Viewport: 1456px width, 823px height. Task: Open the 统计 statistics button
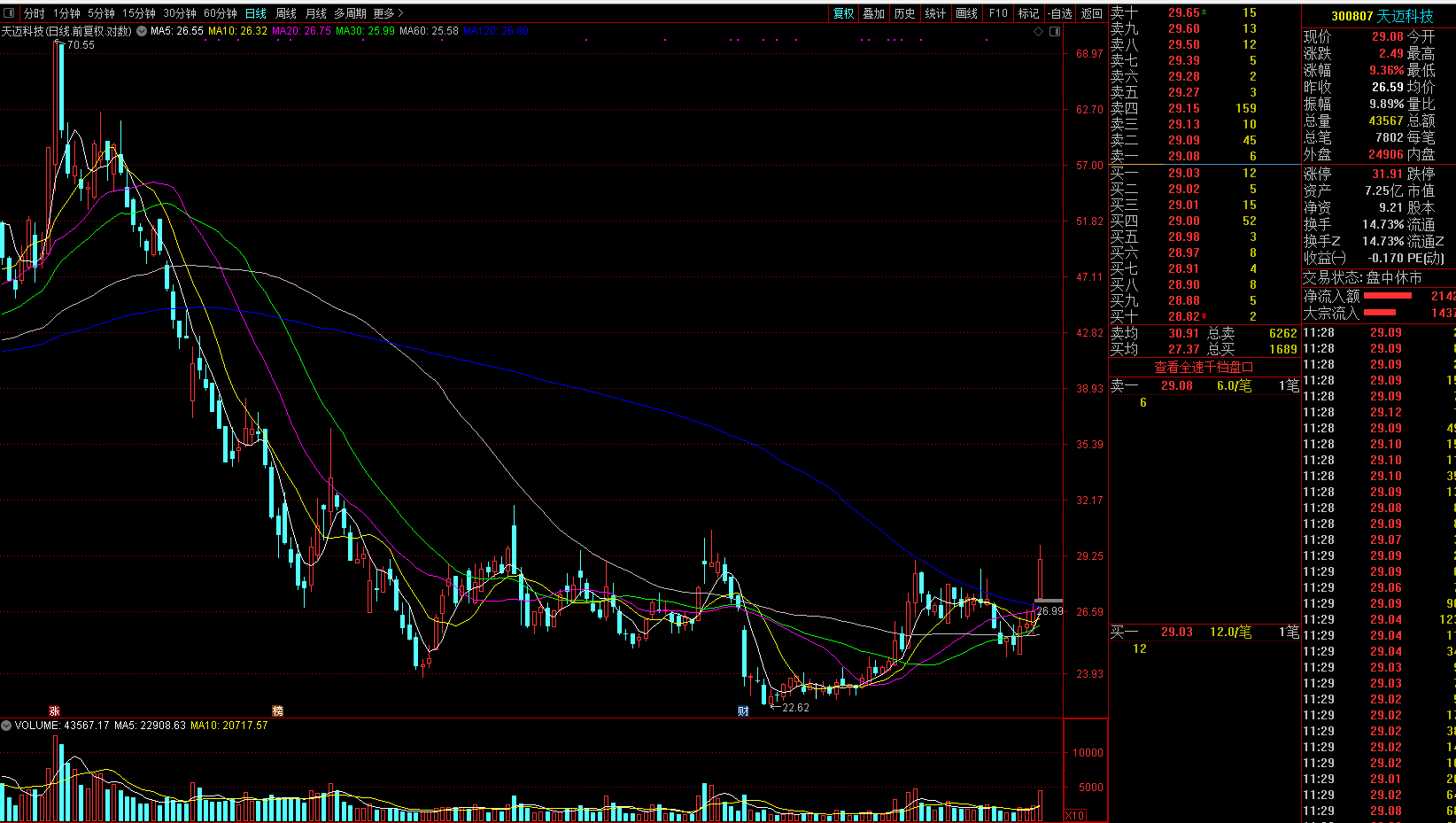pyautogui.click(x=935, y=13)
